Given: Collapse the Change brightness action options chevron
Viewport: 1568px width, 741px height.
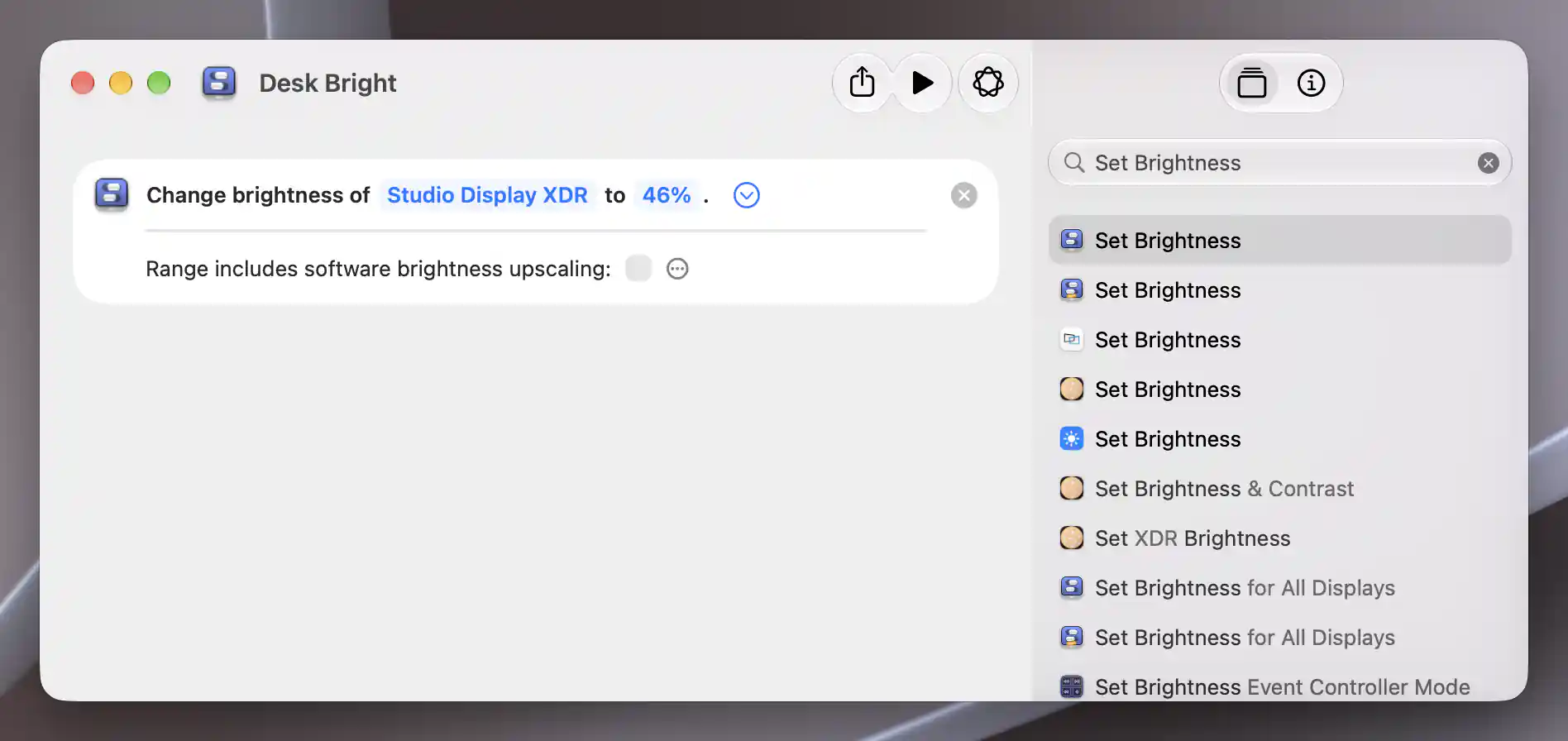Looking at the screenshot, I should click(x=746, y=195).
